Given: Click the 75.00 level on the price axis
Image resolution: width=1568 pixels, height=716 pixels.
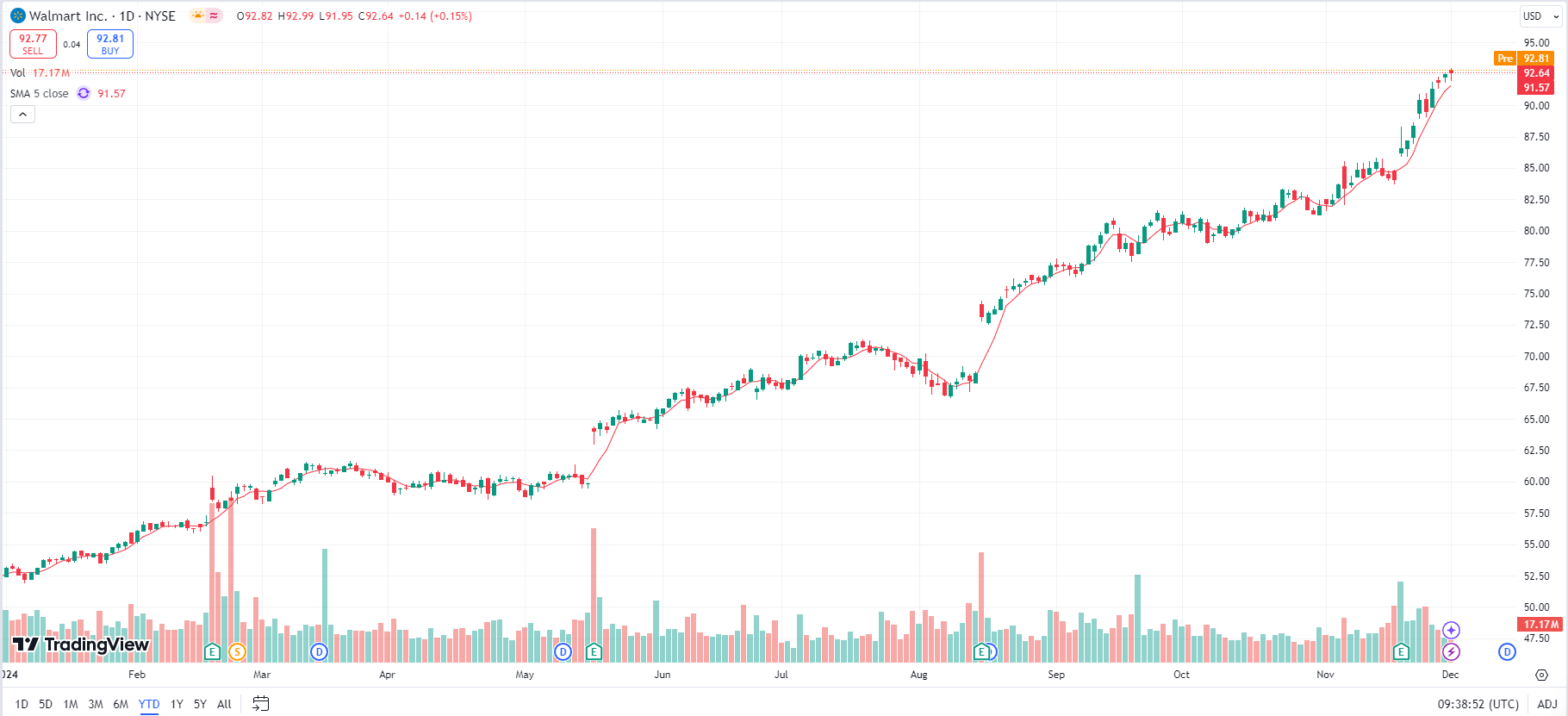Looking at the screenshot, I should (x=1536, y=293).
